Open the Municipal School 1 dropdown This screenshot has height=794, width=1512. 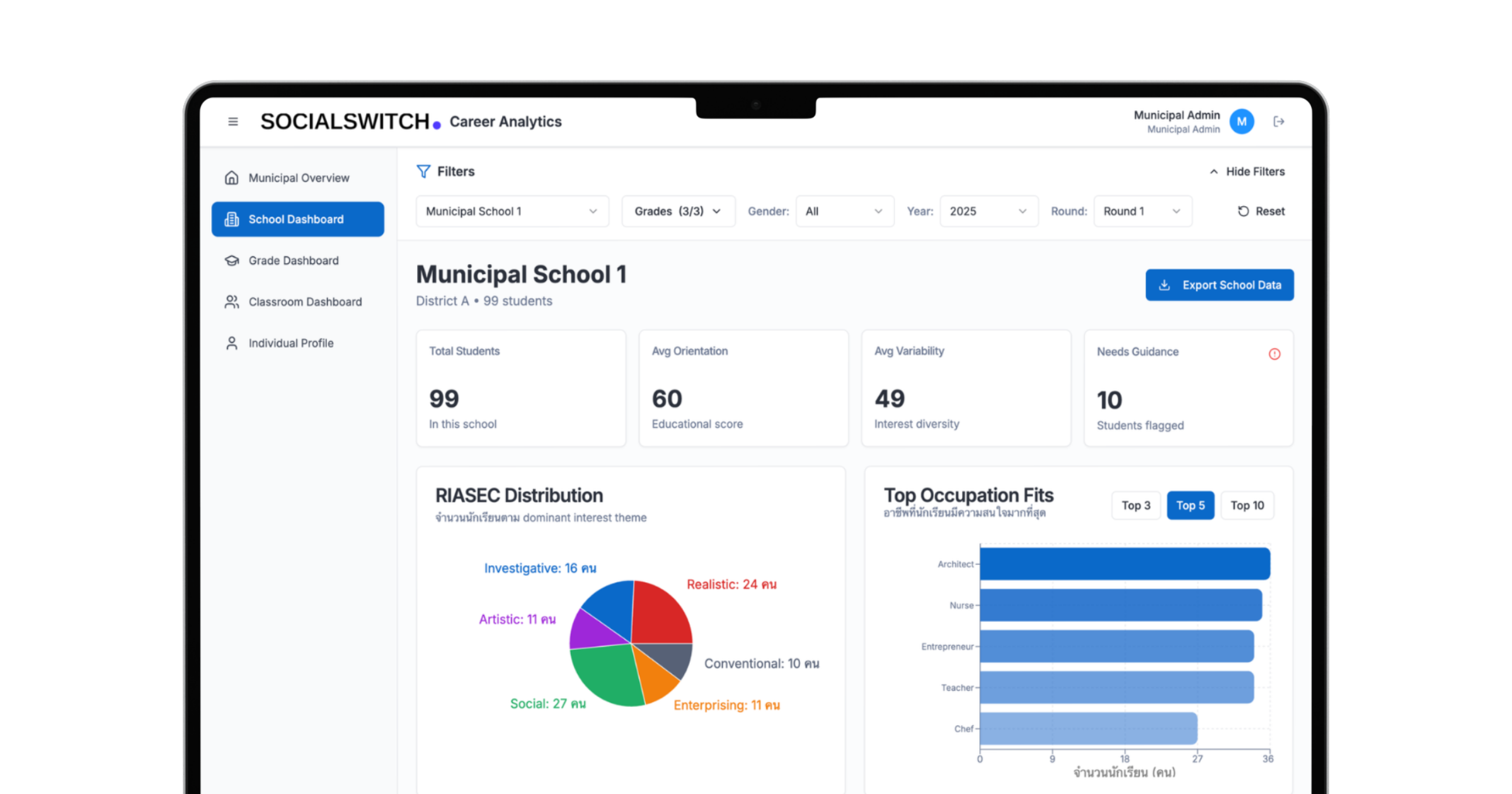click(x=512, y=211)
